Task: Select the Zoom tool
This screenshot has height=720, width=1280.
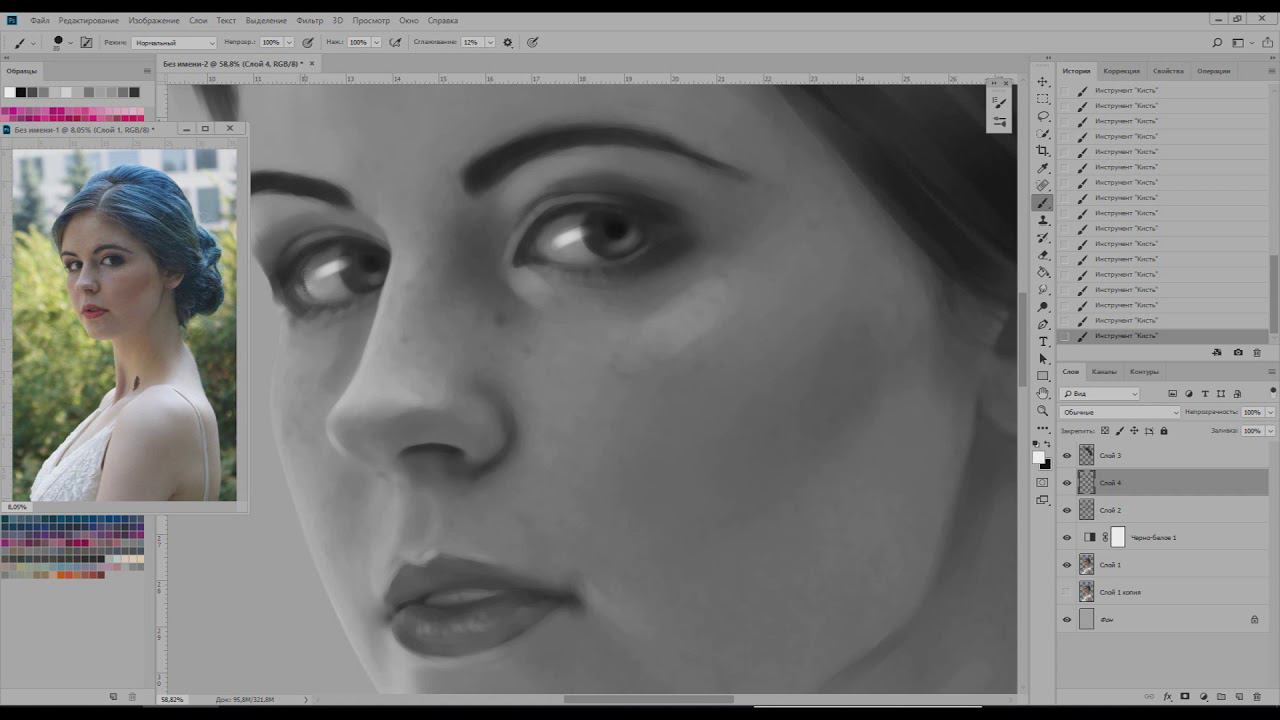Action: pos(1043,410)
